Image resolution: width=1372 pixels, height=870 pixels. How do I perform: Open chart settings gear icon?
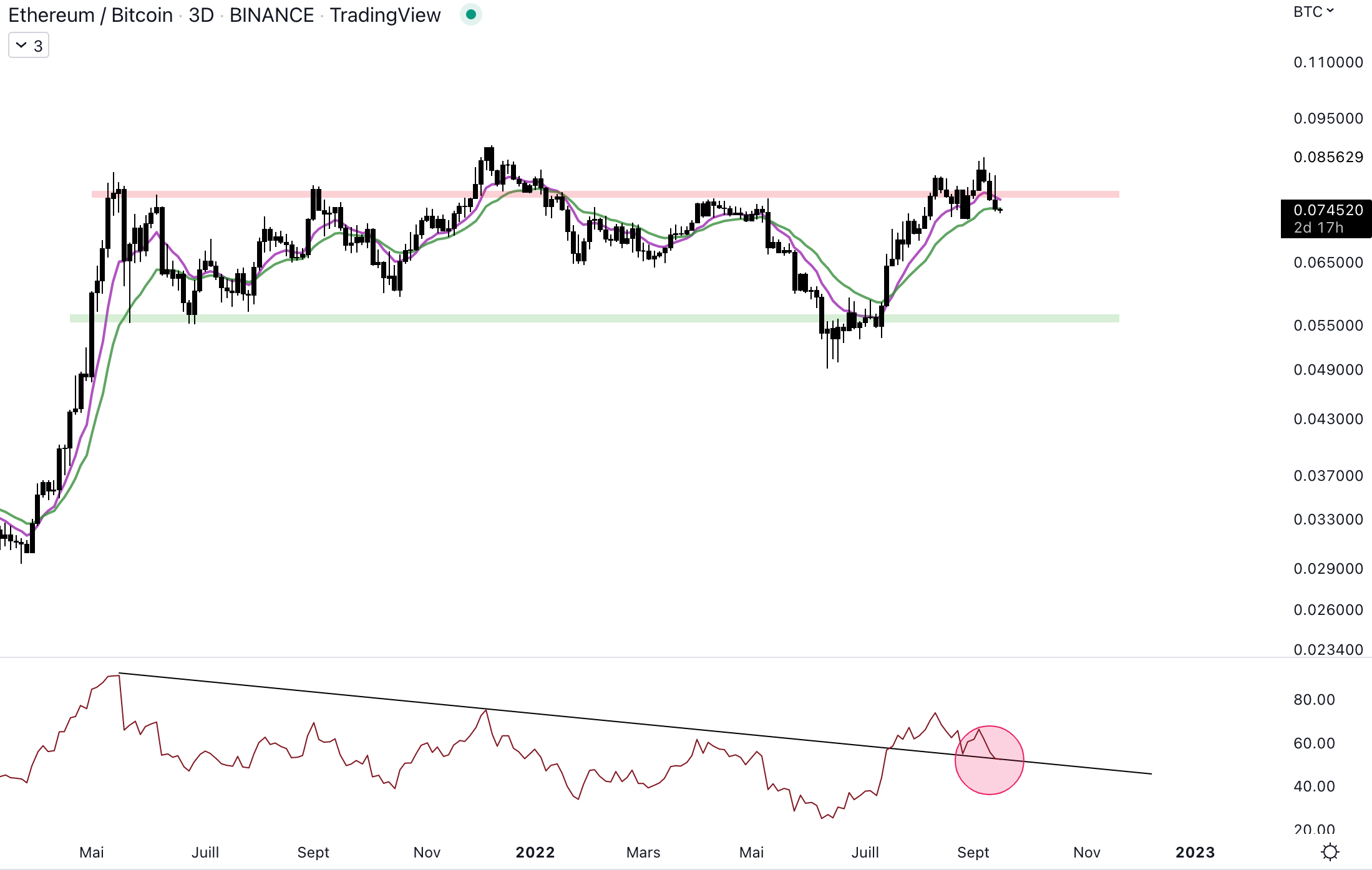(x=1330, y=852)
